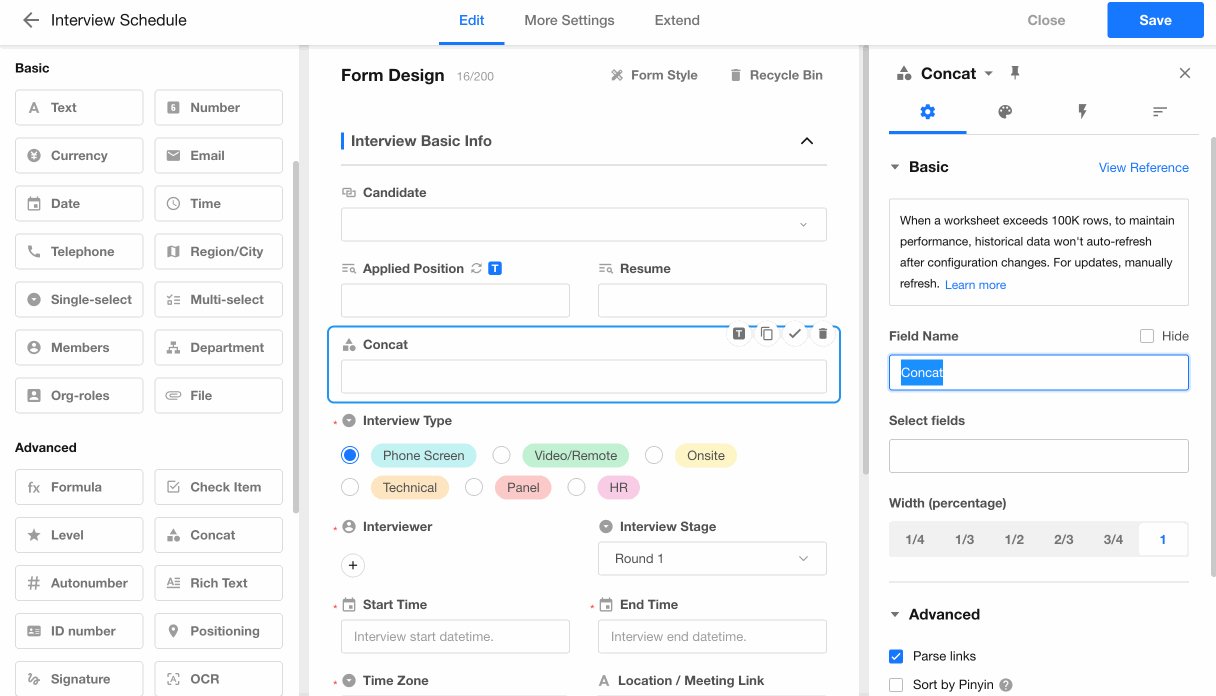The width and height of the screenshot is (1216, 696).
Task: Add a Department field widget
Action: click(x=219, y=347)
